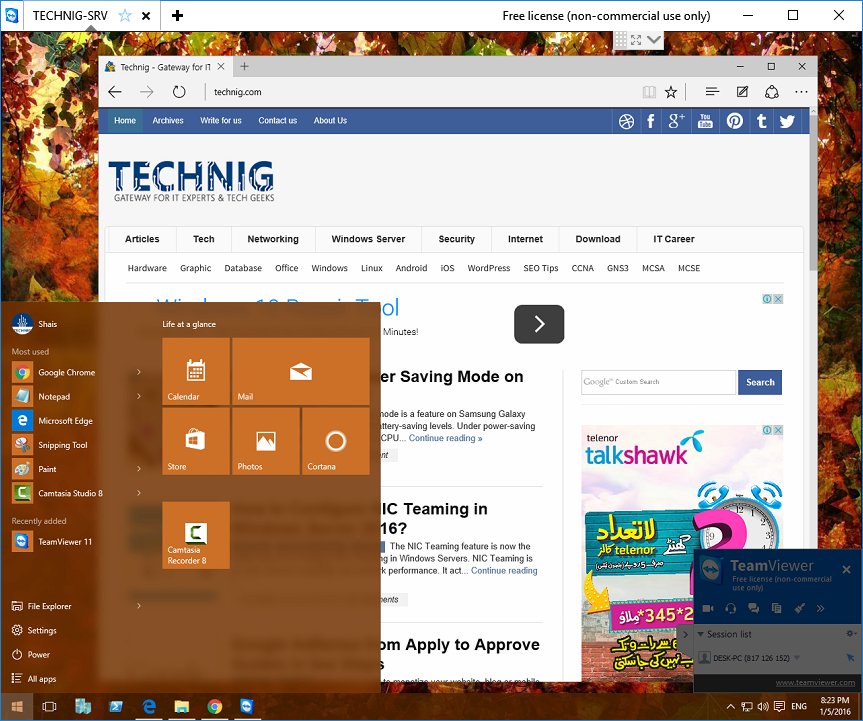
Task: Open Edge reading view book icon
Action: [x=649, y=92]
